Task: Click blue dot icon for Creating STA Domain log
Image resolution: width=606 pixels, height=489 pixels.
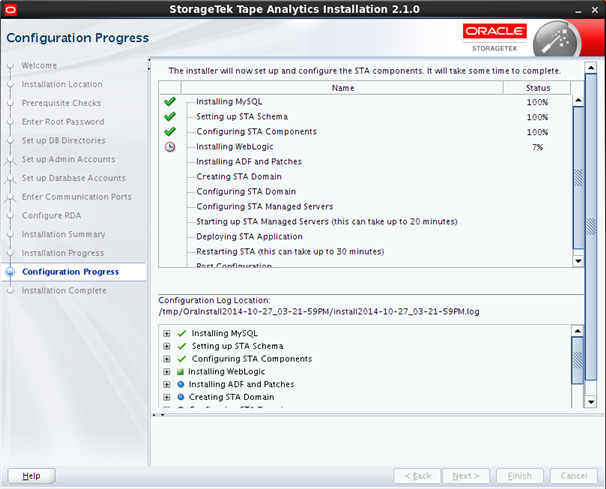Action: click(180, 397)
